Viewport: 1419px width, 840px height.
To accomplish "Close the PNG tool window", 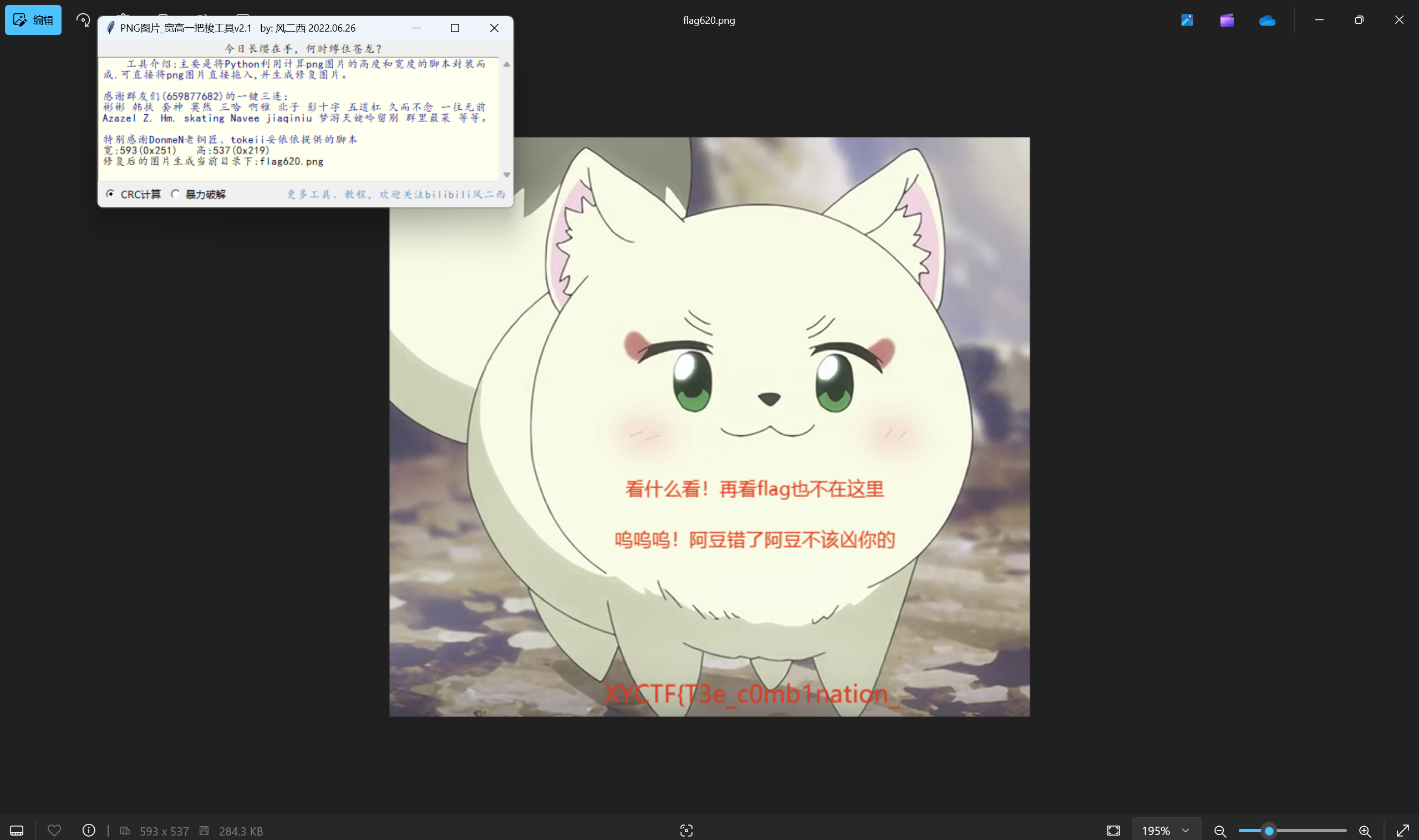I will 494,28.
